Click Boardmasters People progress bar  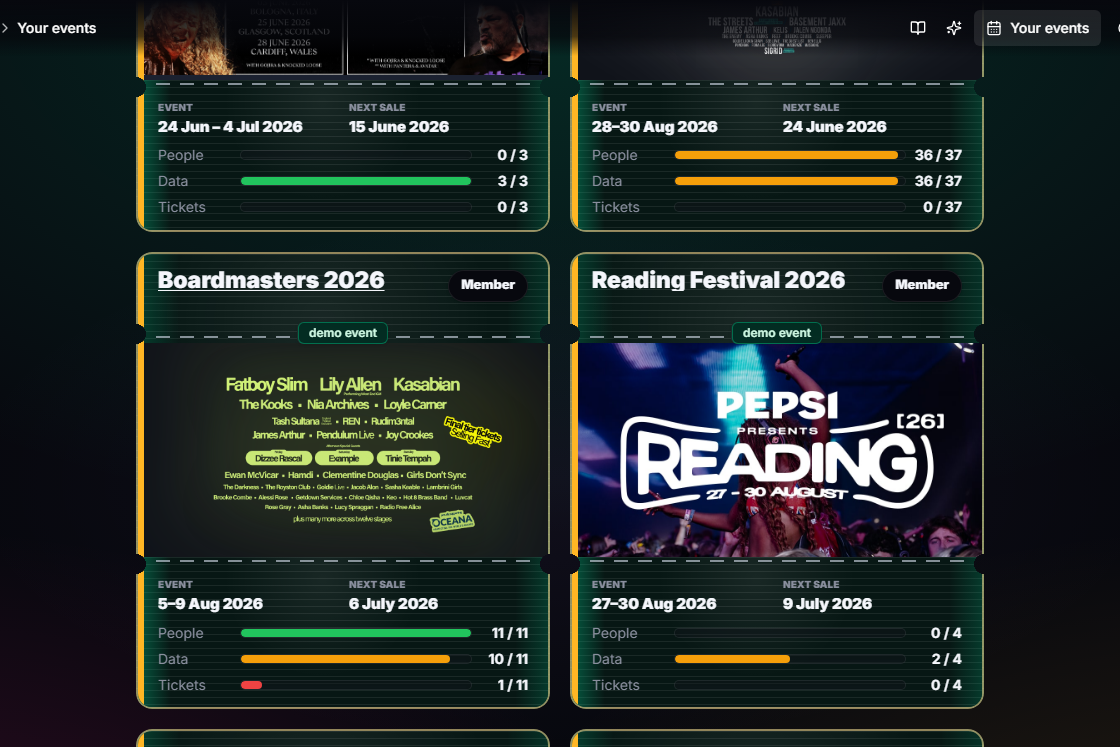tap(356, 633)
